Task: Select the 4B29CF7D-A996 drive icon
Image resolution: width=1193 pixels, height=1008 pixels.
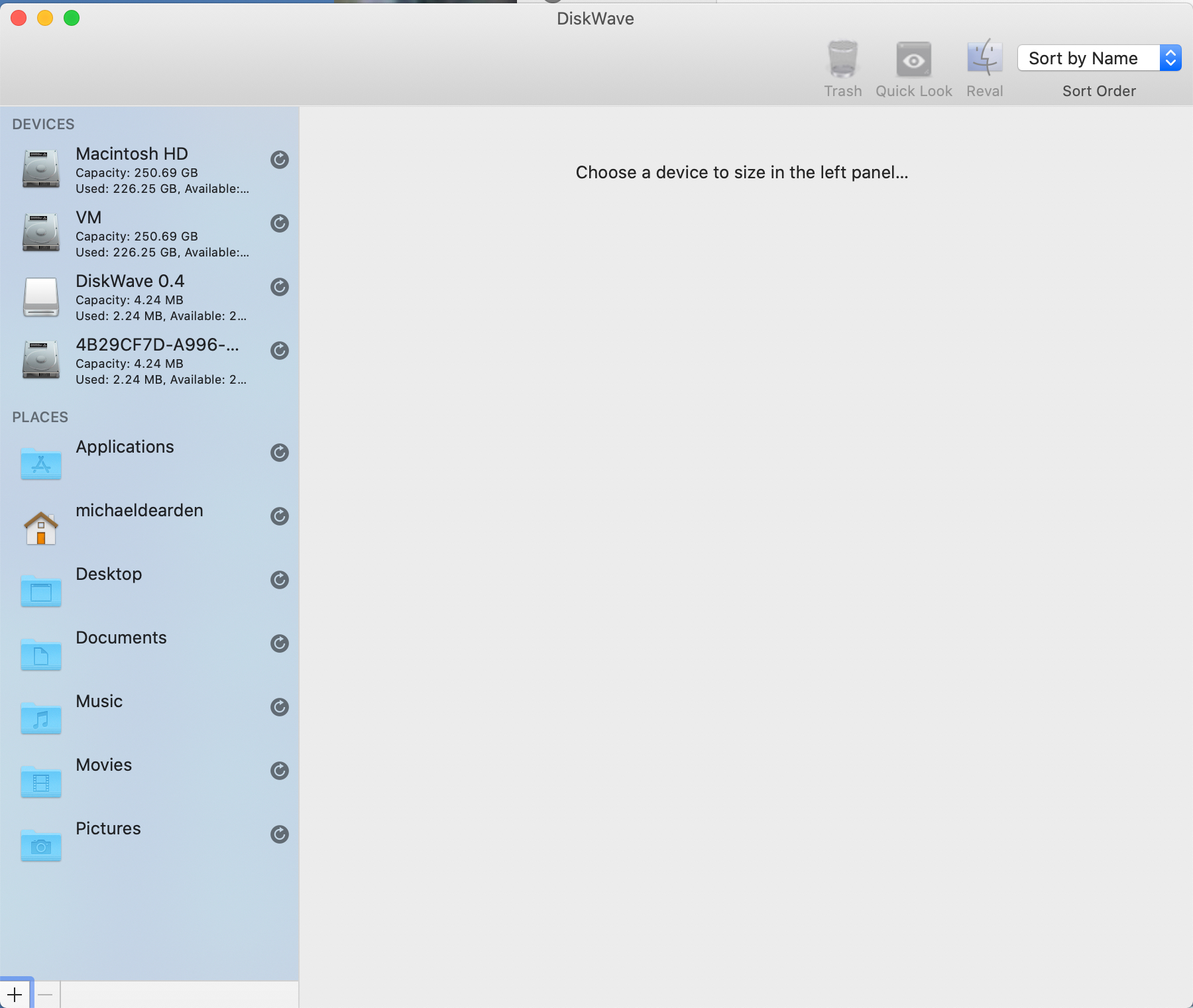Action: (41, 360)
